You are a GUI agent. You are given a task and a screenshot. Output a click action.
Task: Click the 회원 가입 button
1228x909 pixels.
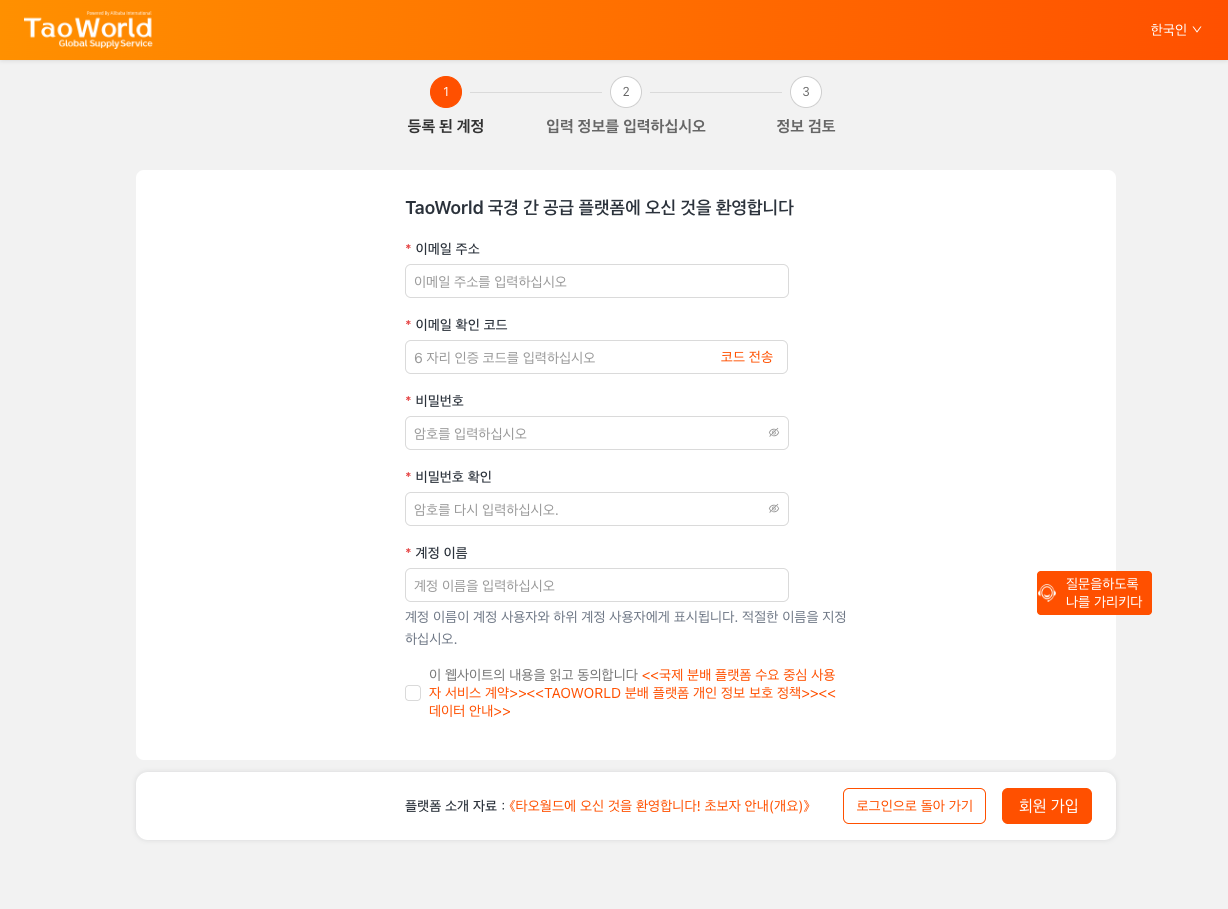[x=1047, y=806]
